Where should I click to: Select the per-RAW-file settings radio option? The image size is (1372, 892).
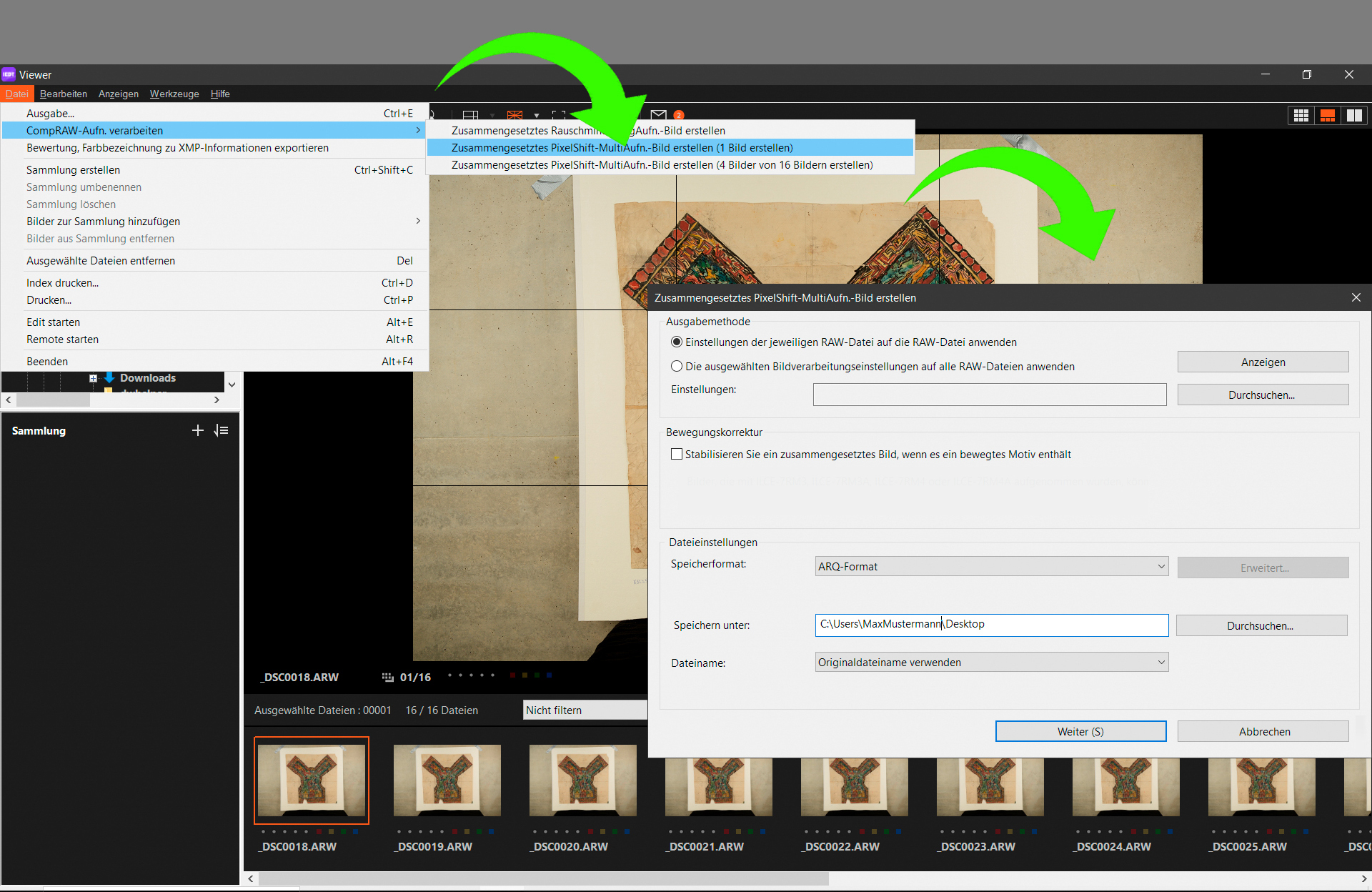[677, 342]
